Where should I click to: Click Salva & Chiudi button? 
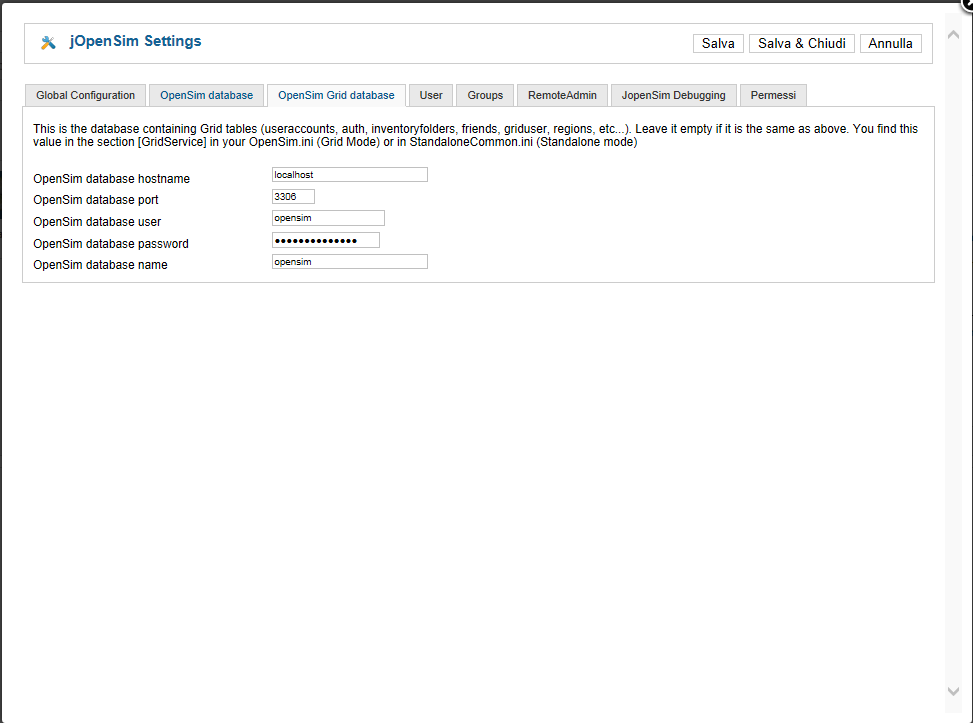point(802,43)
